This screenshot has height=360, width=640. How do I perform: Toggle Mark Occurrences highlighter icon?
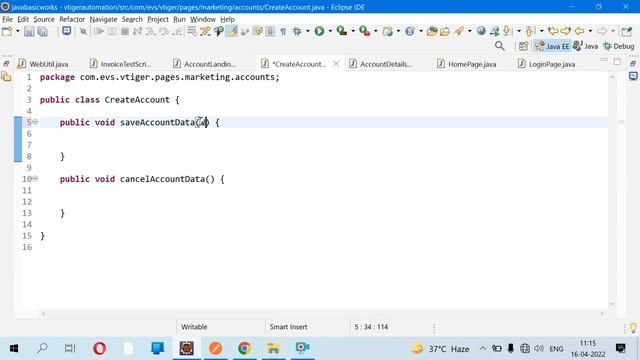[x=232, y=31]
